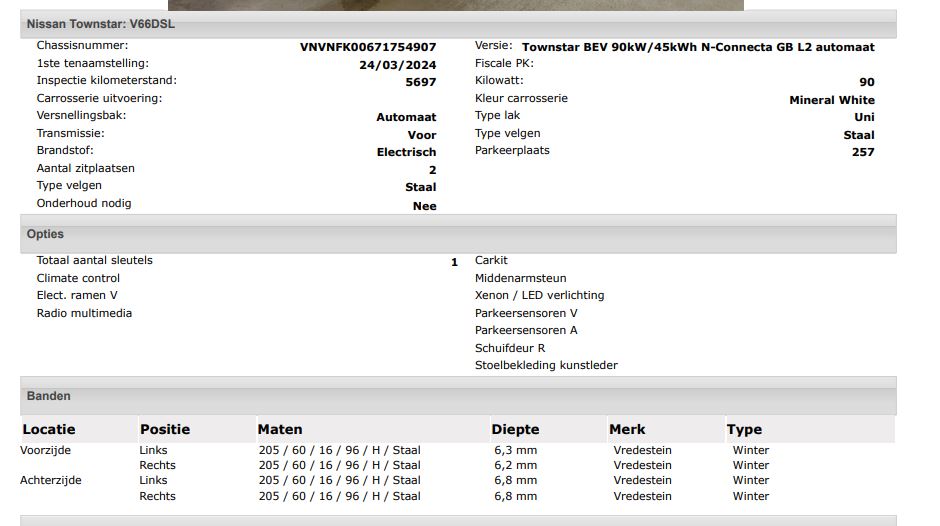Click the Diepte column header
The image size is (940, 526).
point(515,429)
